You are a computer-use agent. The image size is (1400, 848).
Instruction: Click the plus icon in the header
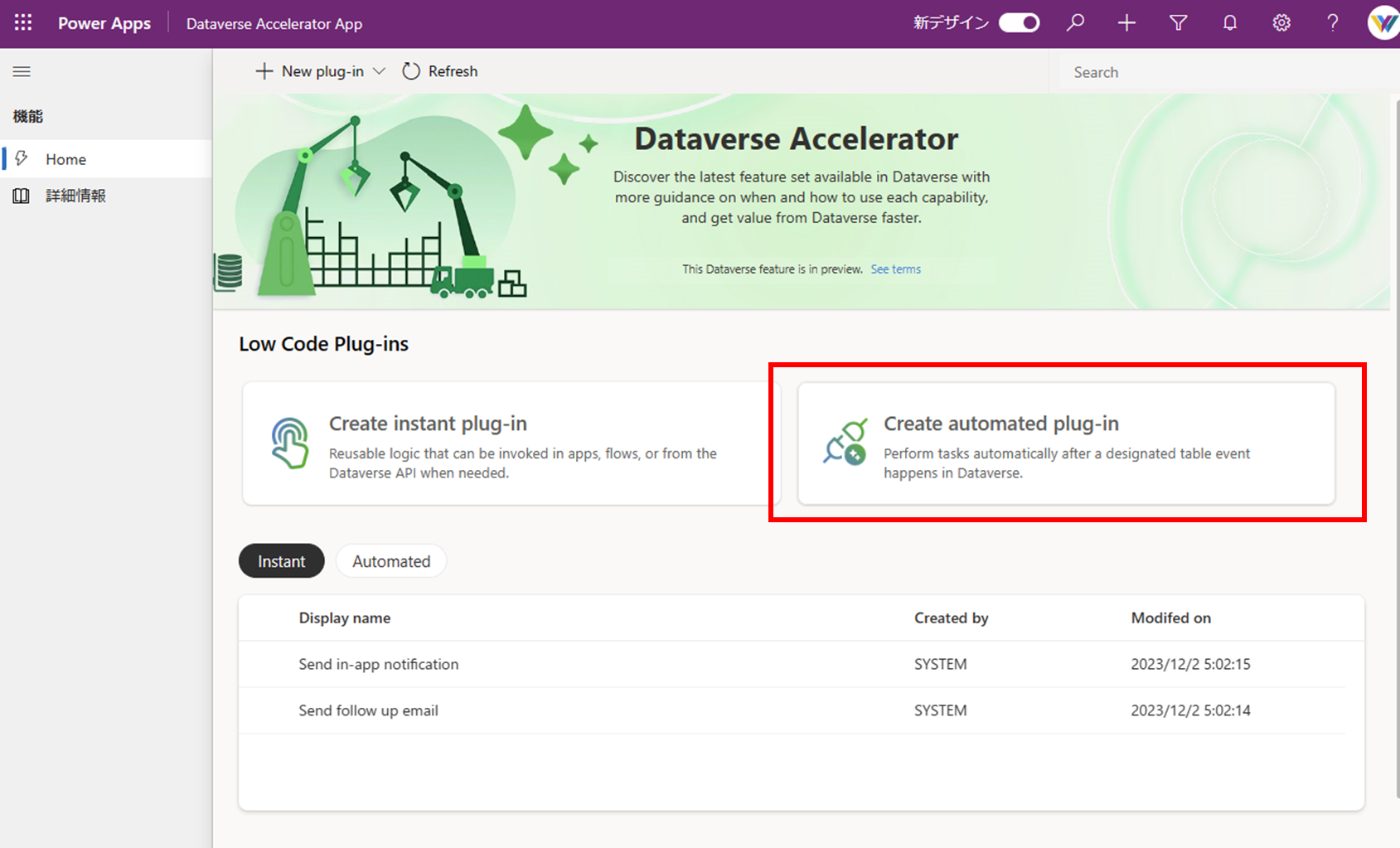(x=1126, y=23)
